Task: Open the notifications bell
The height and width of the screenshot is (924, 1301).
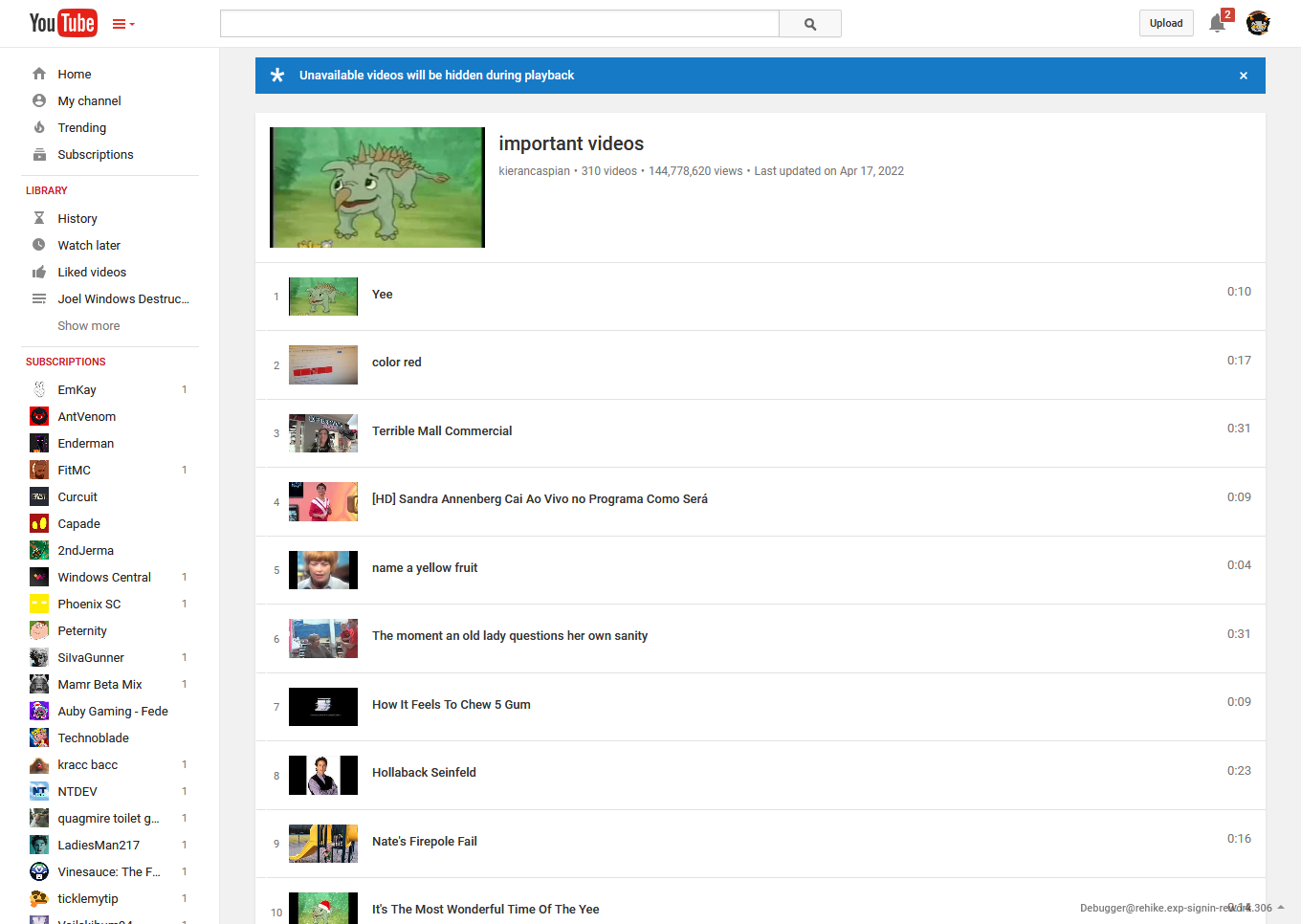Action: (1217, 23)
